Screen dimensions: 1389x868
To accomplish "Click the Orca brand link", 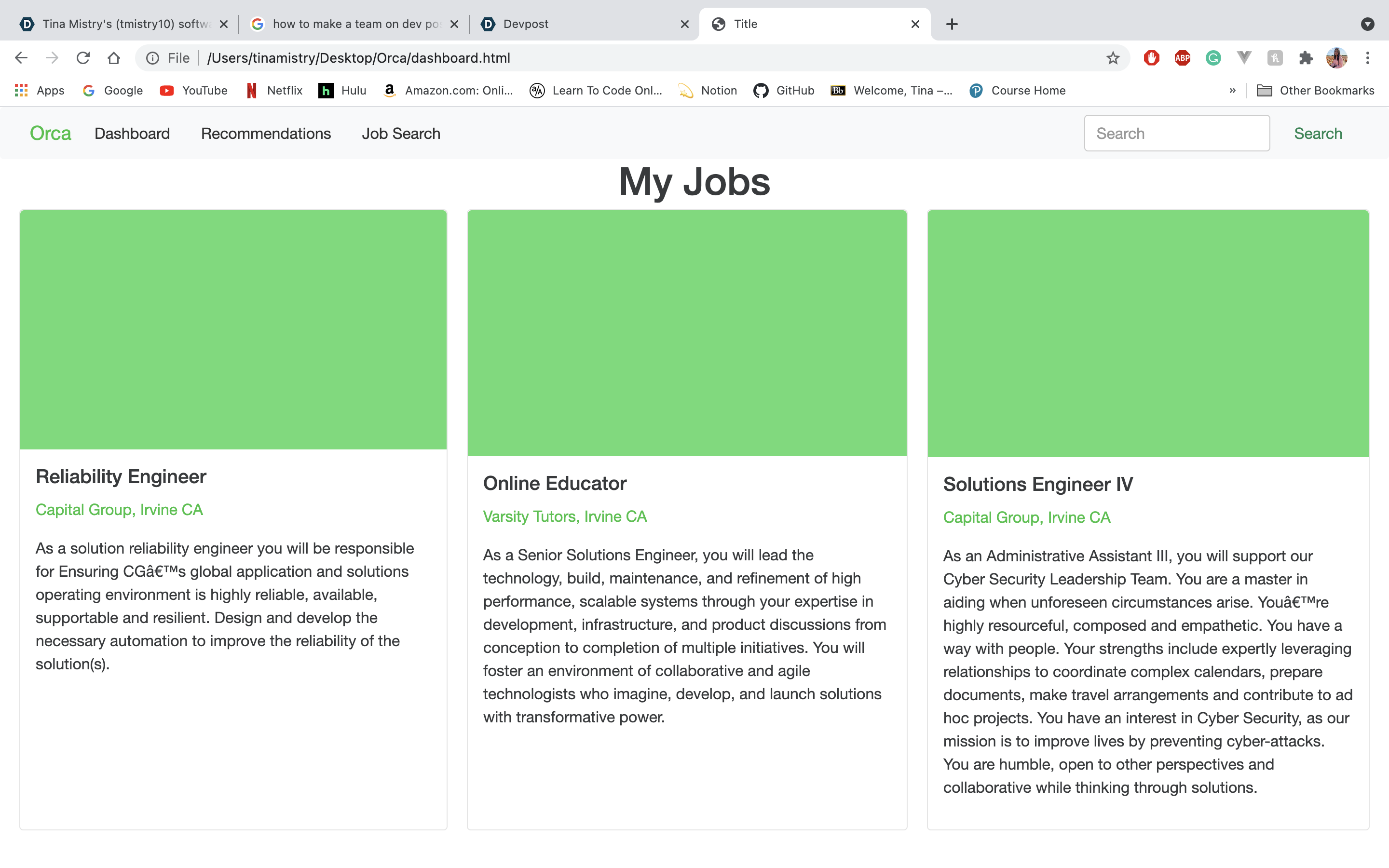I will click(51, 133).
